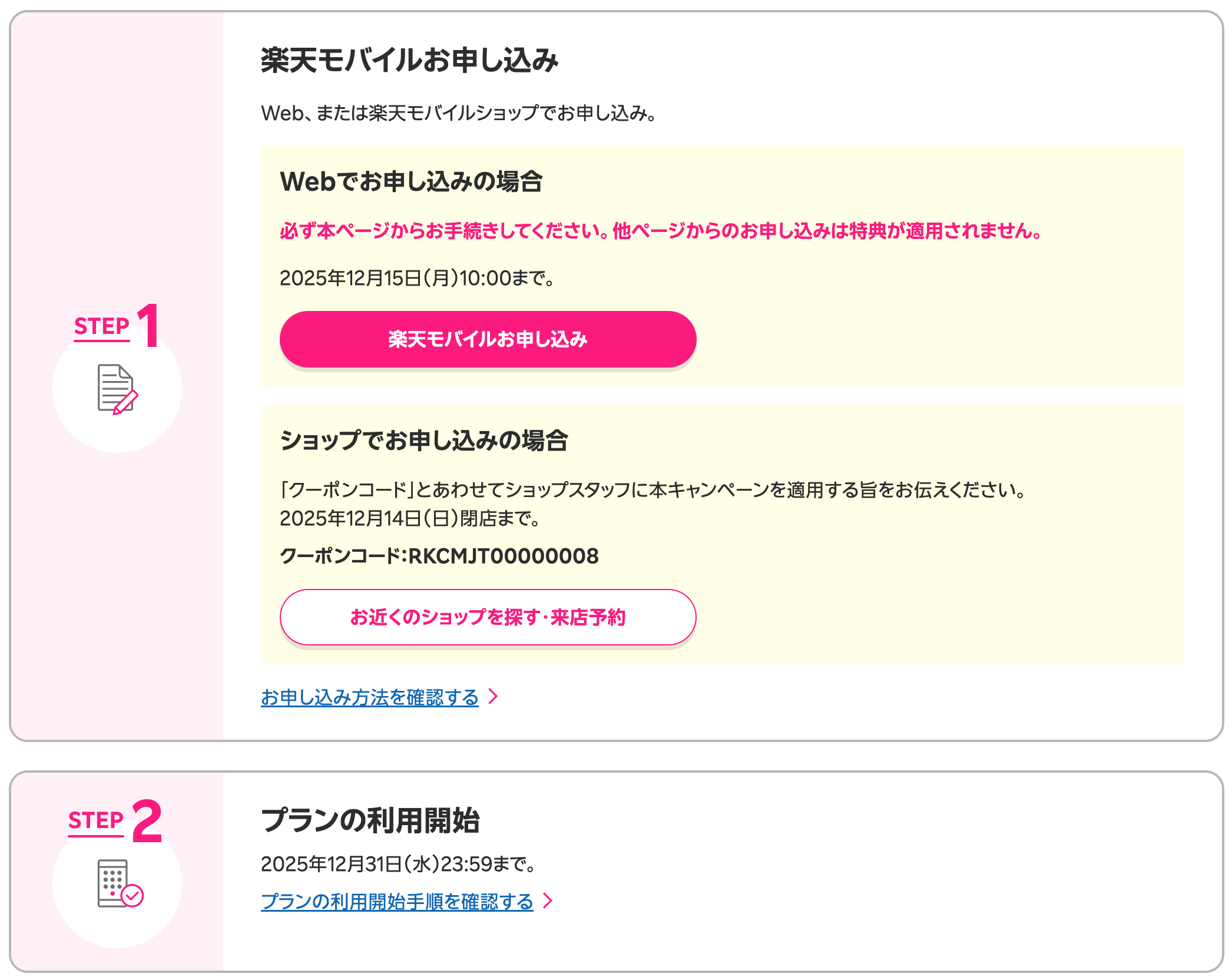Open the プランの利用開始手順を確認する link
This screenshot has width=1232, height=980.
tap(396, 901)
